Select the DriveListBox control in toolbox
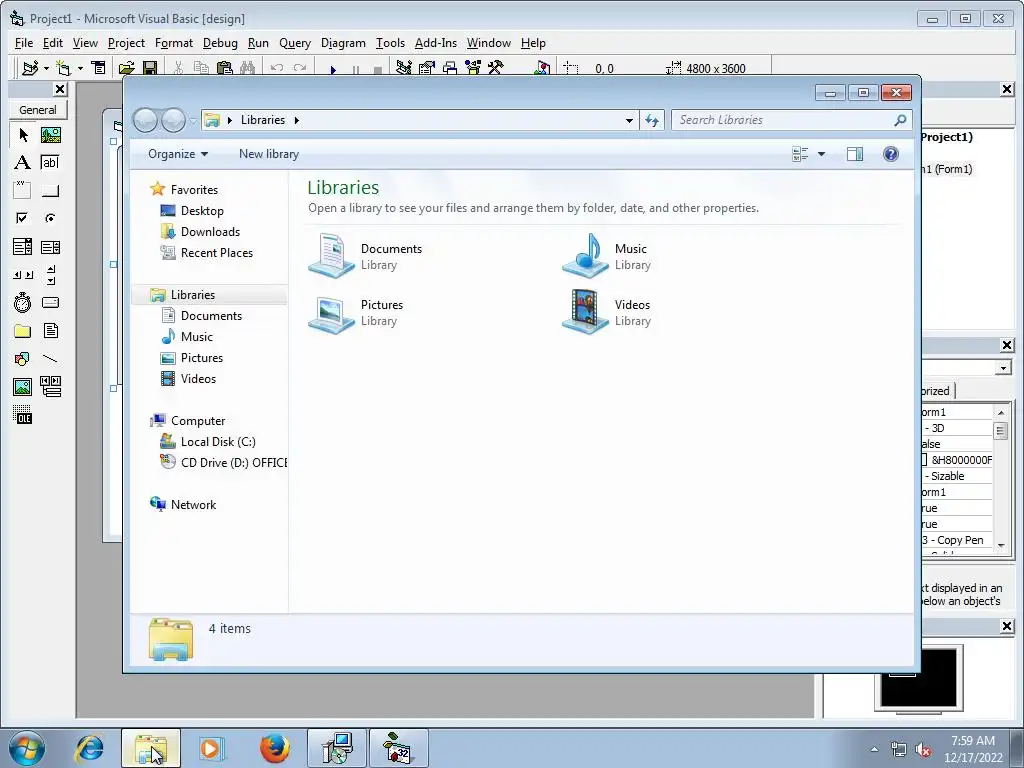The image size is (1024, 768). click(x=50, y=302)
